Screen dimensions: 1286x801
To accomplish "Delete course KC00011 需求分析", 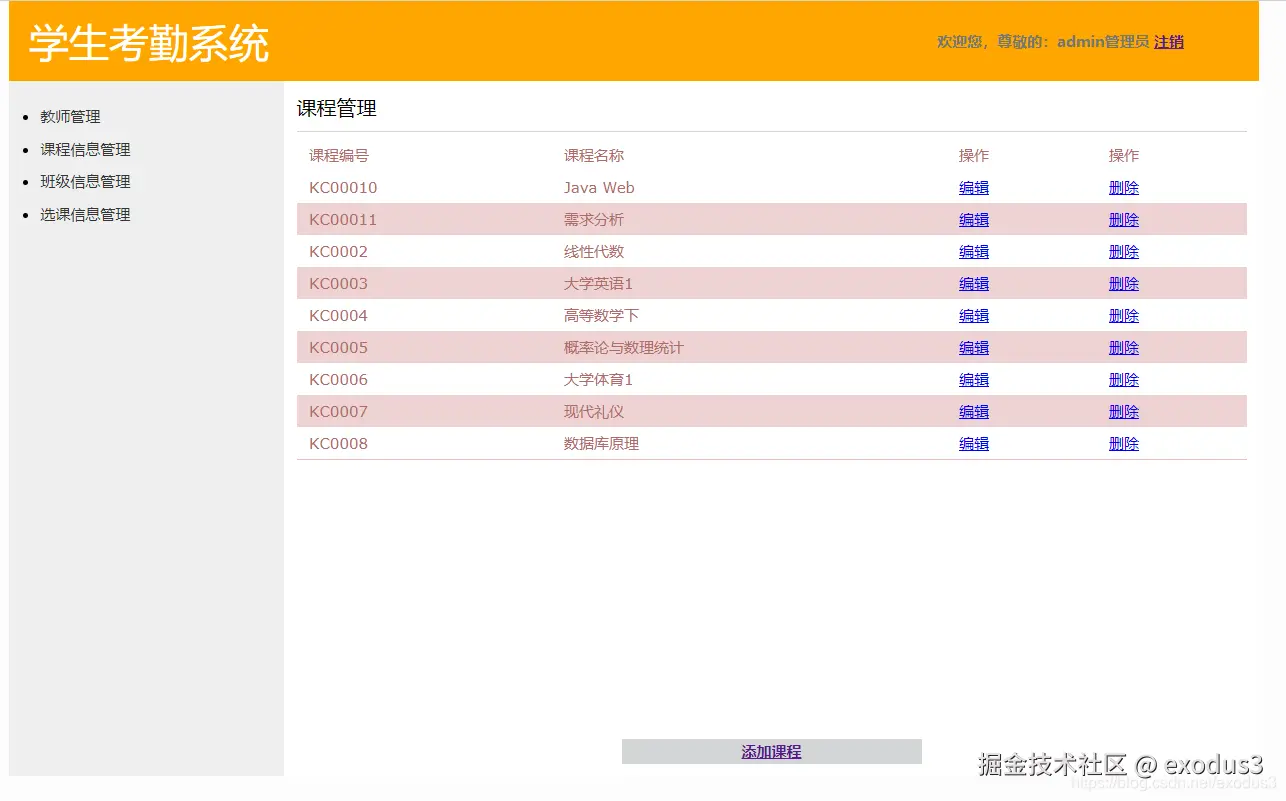I will [x=1124, y=220].
